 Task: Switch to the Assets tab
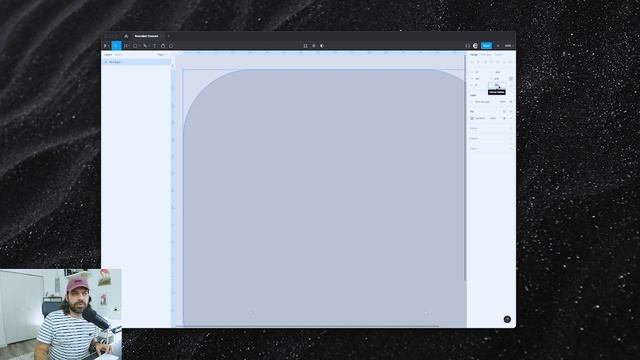pos(118,55)
